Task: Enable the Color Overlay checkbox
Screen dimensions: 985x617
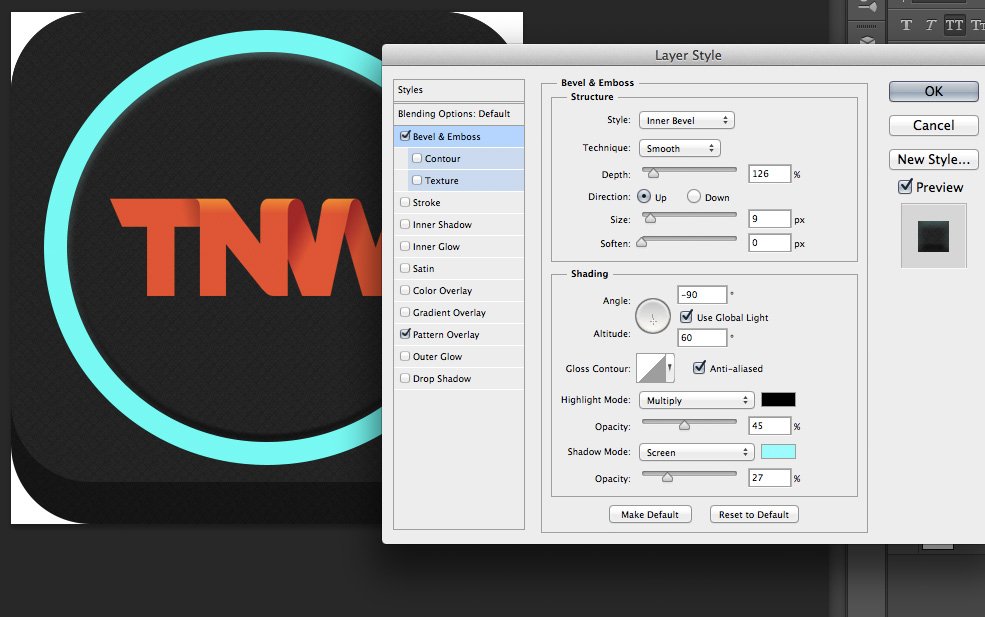Action: (405, 290)
